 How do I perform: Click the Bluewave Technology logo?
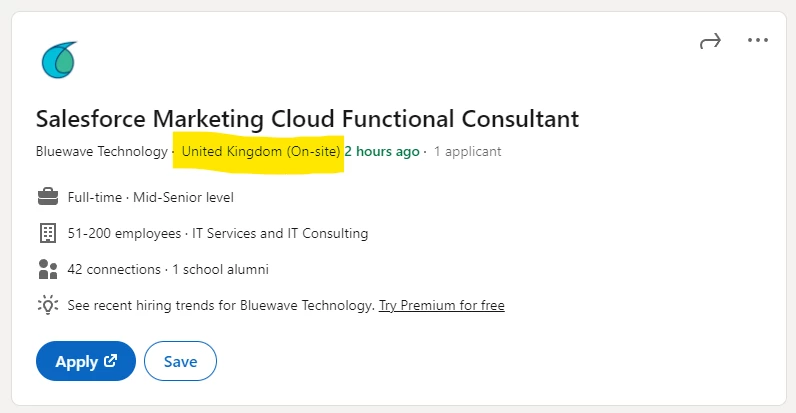pyautogui.click(x=59, y=60)
